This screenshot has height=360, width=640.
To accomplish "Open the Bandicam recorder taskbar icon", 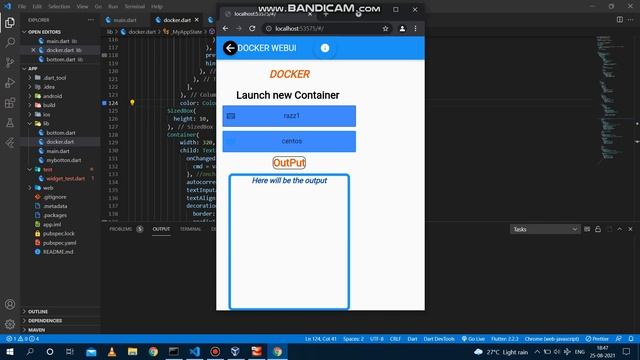I will coord(215,351).
